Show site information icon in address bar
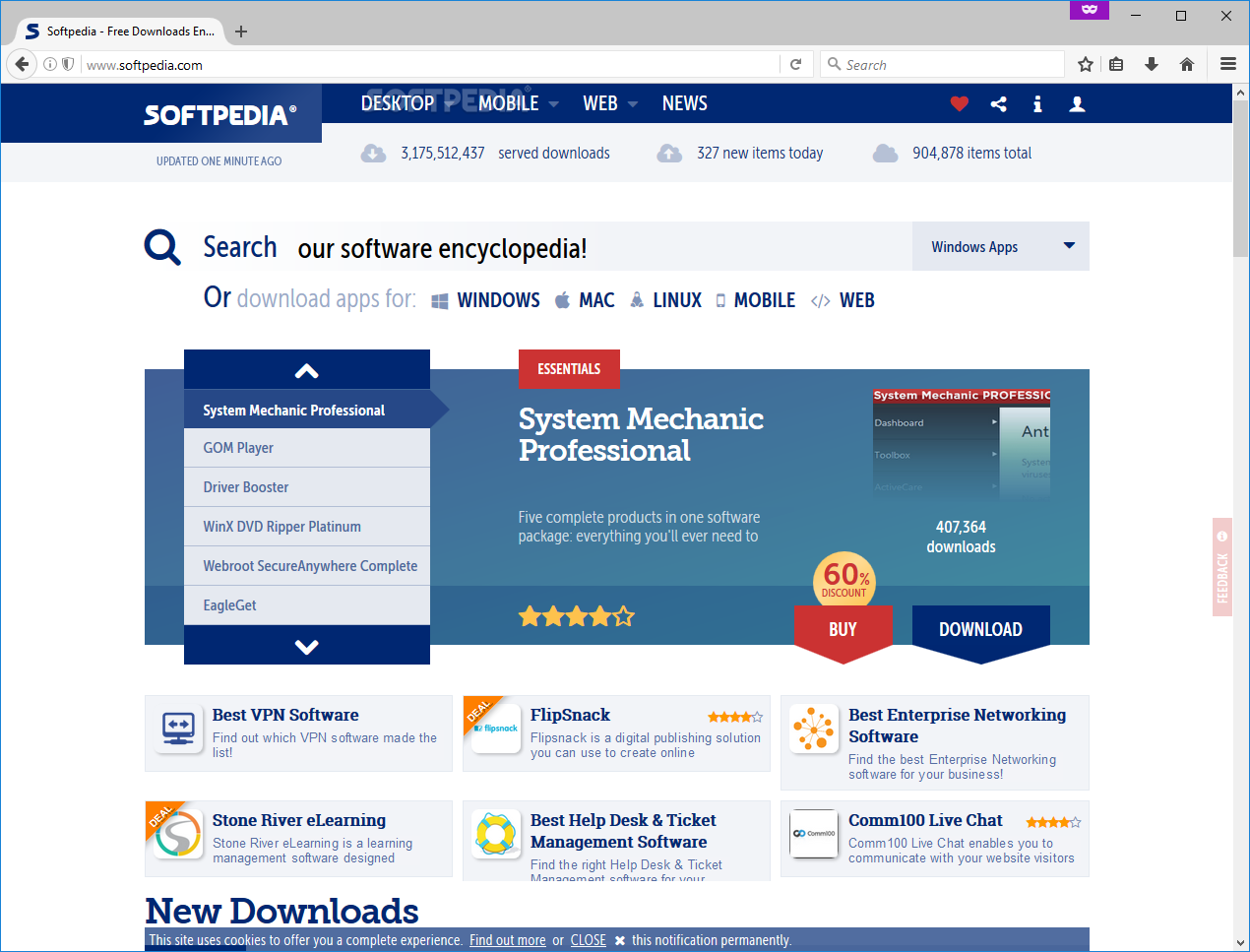The image size is (1250, 952). pos(50,64)
